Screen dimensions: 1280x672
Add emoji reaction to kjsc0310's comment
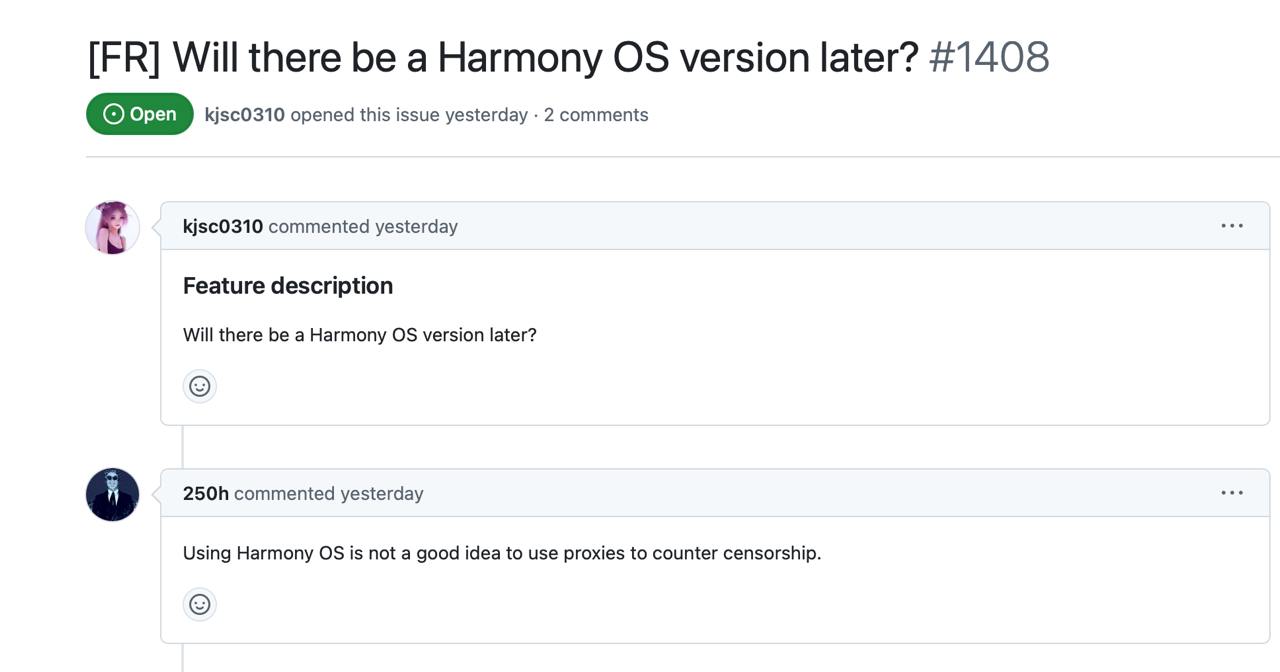[x=200, y=386]
